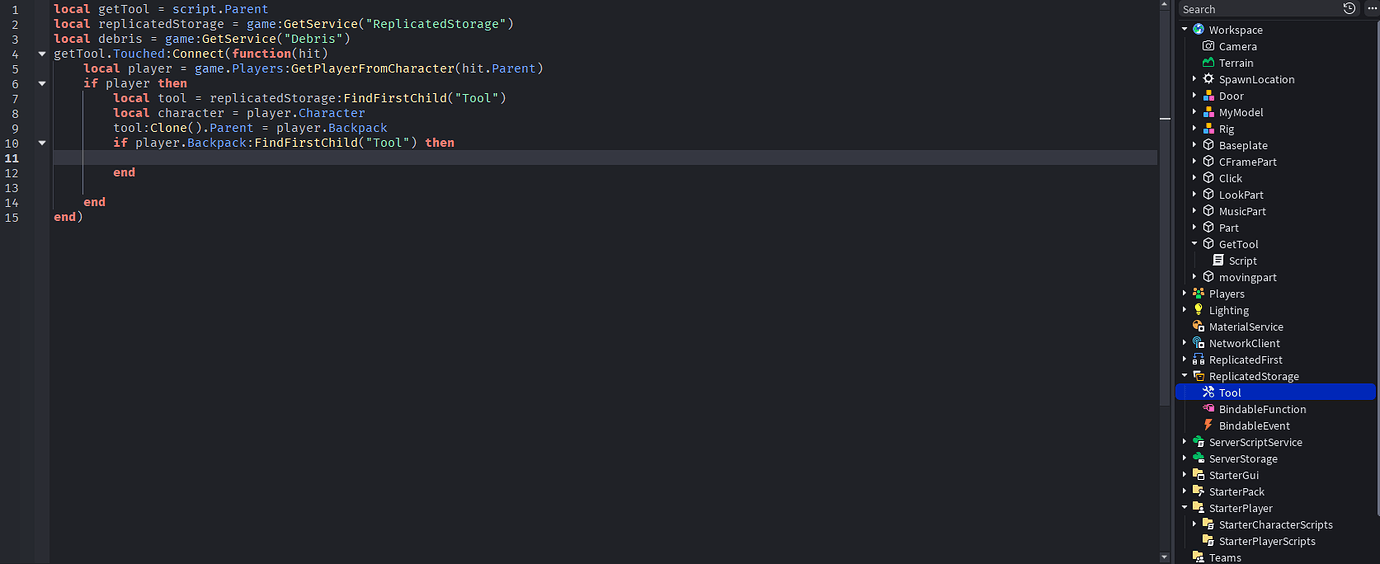The width and height of the screenshot is (1380, 564).
Task: Click the Players service icon
Action: (1198, 294)
